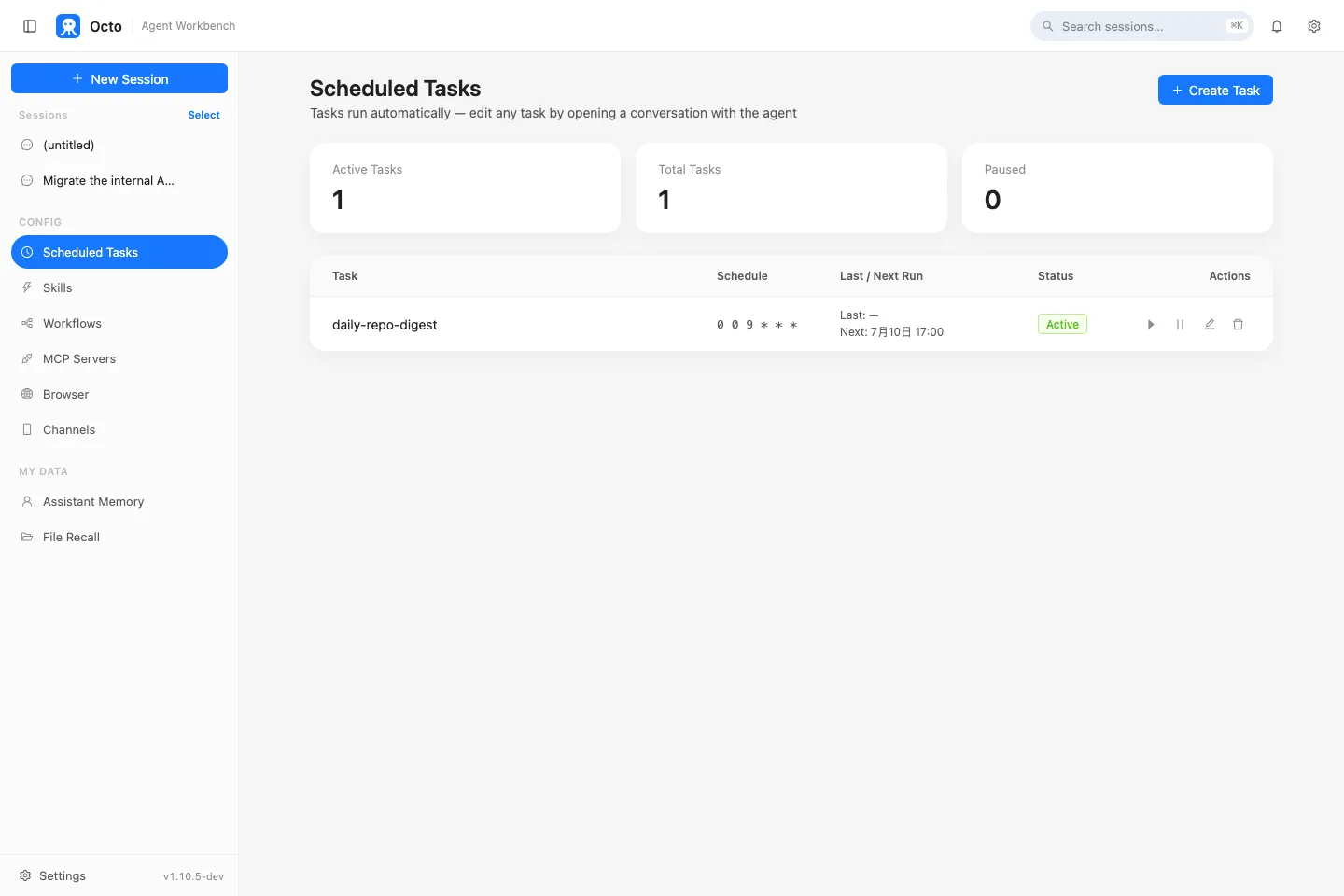Focus the Search sessions field
This screenshot has width=1344, height=896.
click(x=1141, y=26)
